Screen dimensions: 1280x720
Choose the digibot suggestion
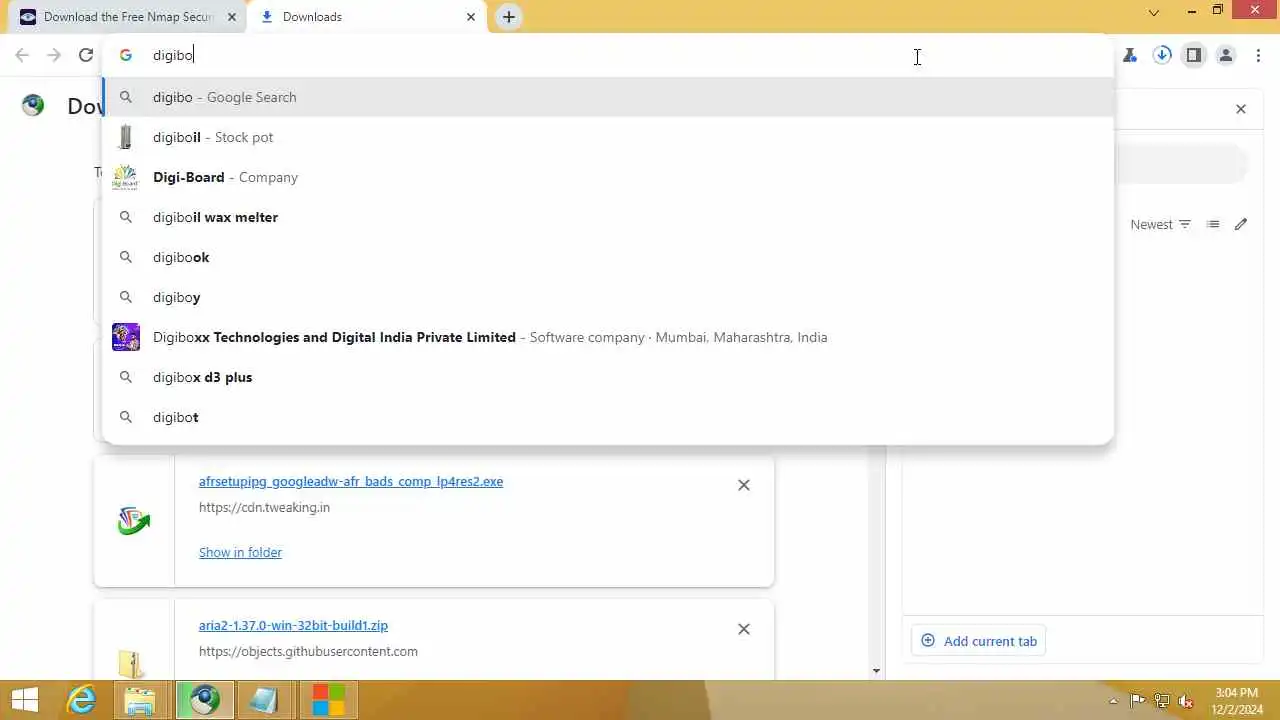tap(608, 417)
